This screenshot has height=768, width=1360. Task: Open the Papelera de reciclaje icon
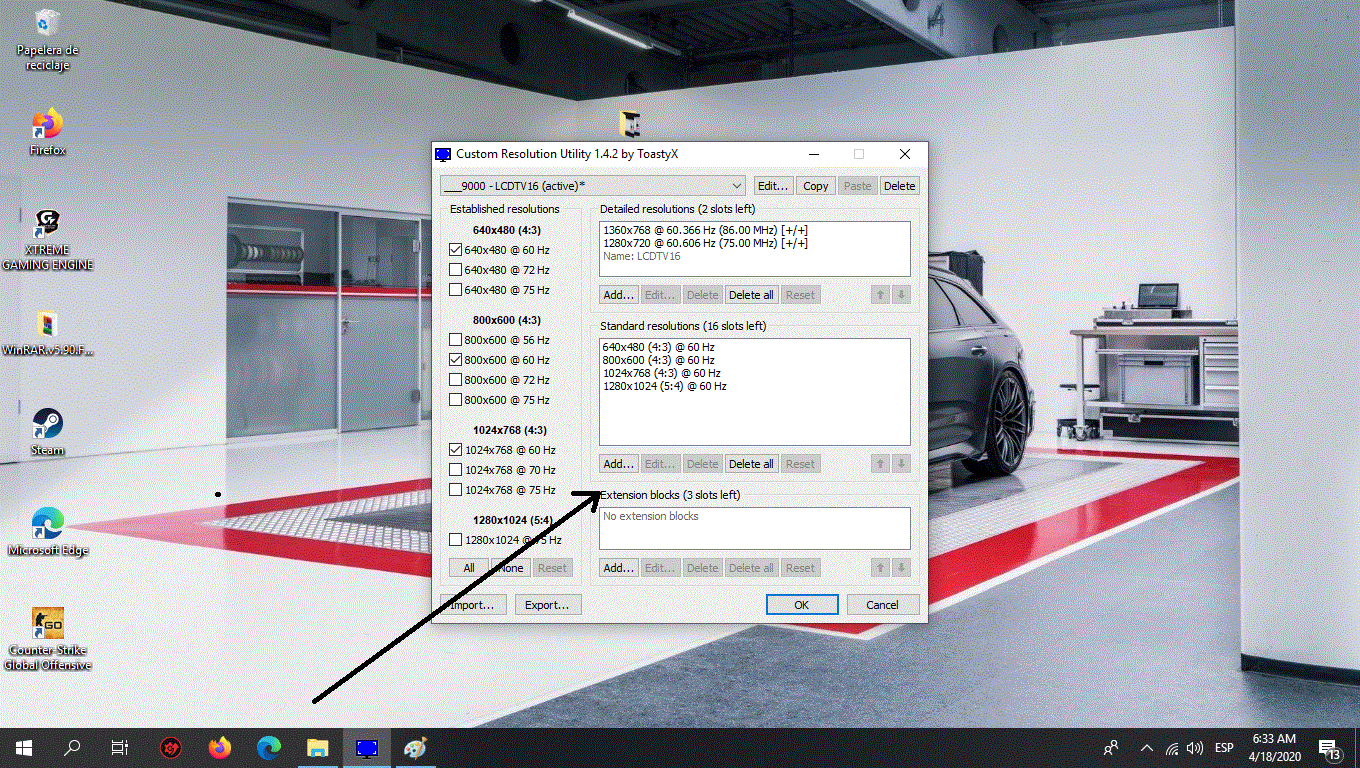[x=46, y=25]
